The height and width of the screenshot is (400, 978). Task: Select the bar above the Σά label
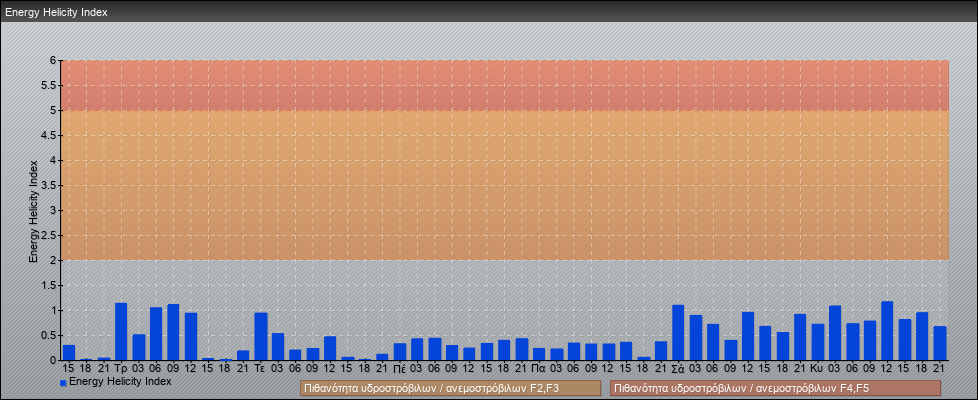coord(678,333)
